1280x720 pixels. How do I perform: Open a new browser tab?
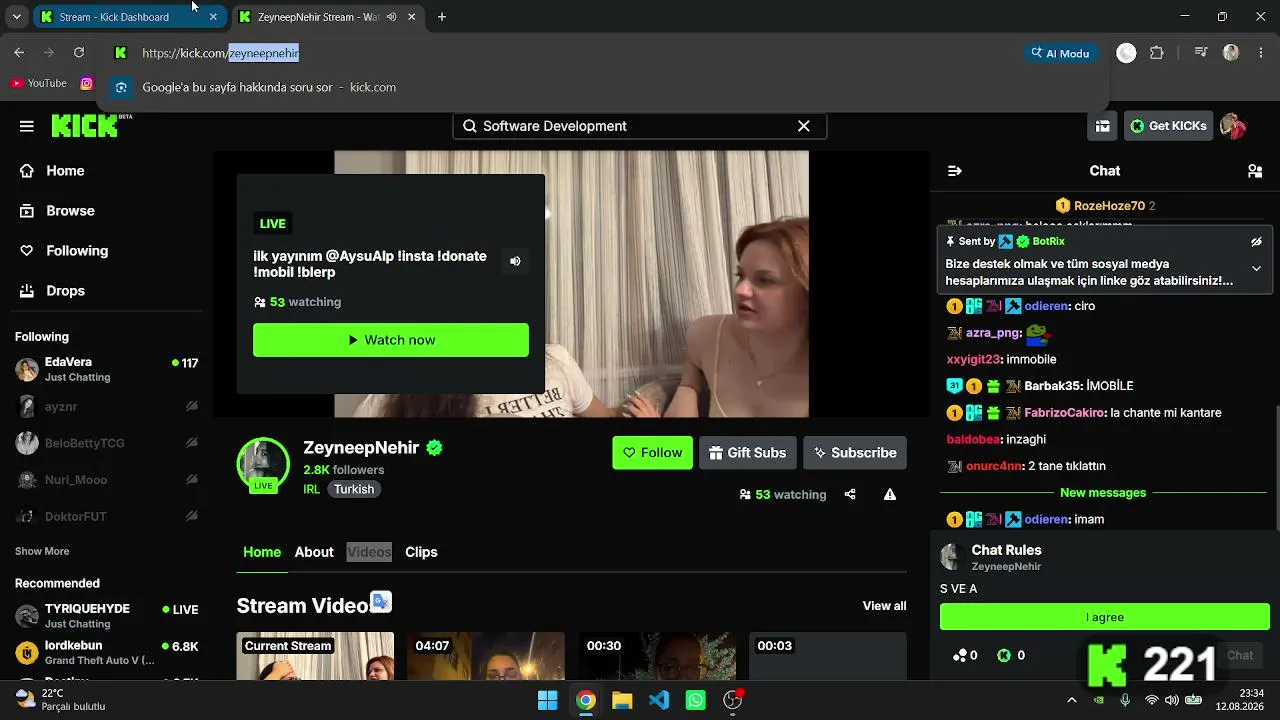442,17
